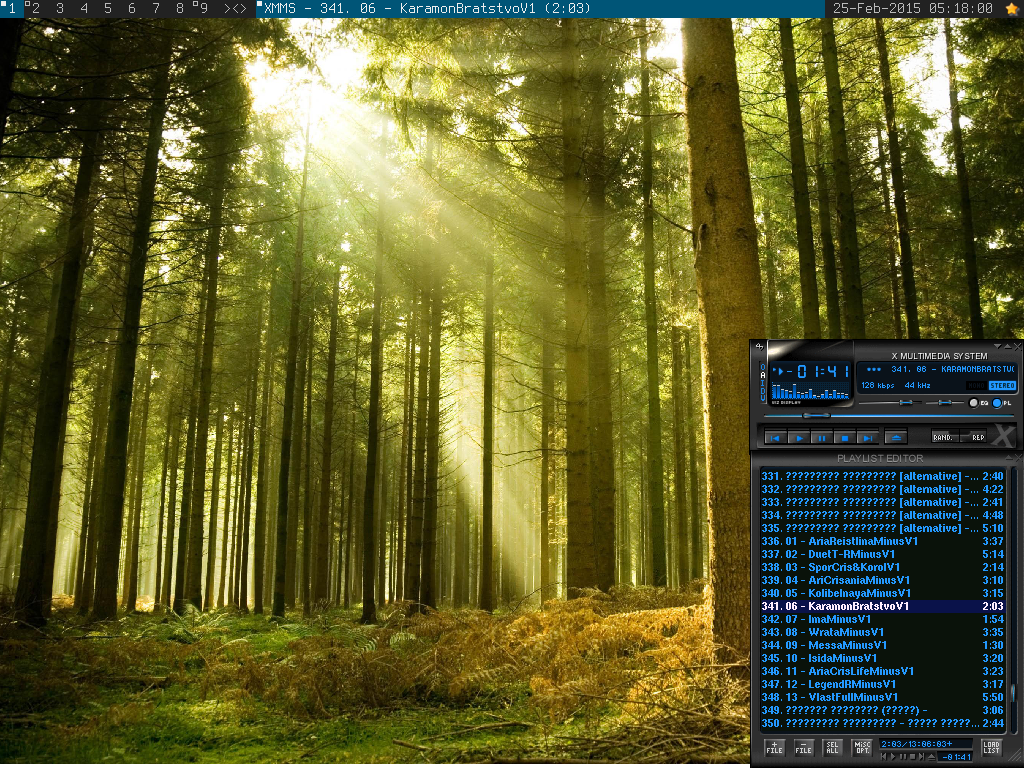The width and height of the screenshot is (1024, 768).
Task: Shade the Playlist Editor with its triangle button
Action: coord(1010,458)
